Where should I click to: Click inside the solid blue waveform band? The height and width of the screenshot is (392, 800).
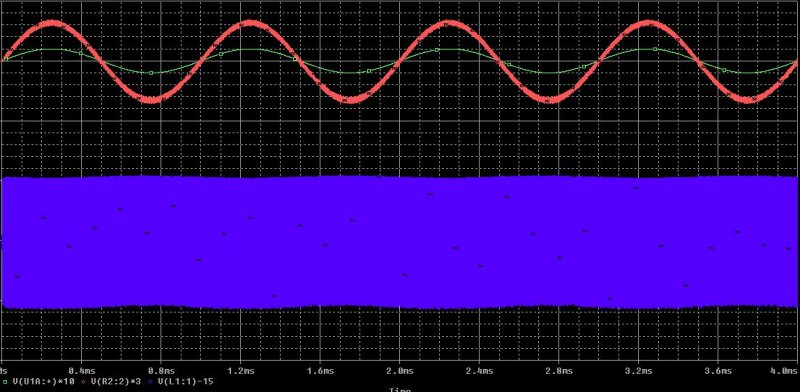click(x=400, y=242)
